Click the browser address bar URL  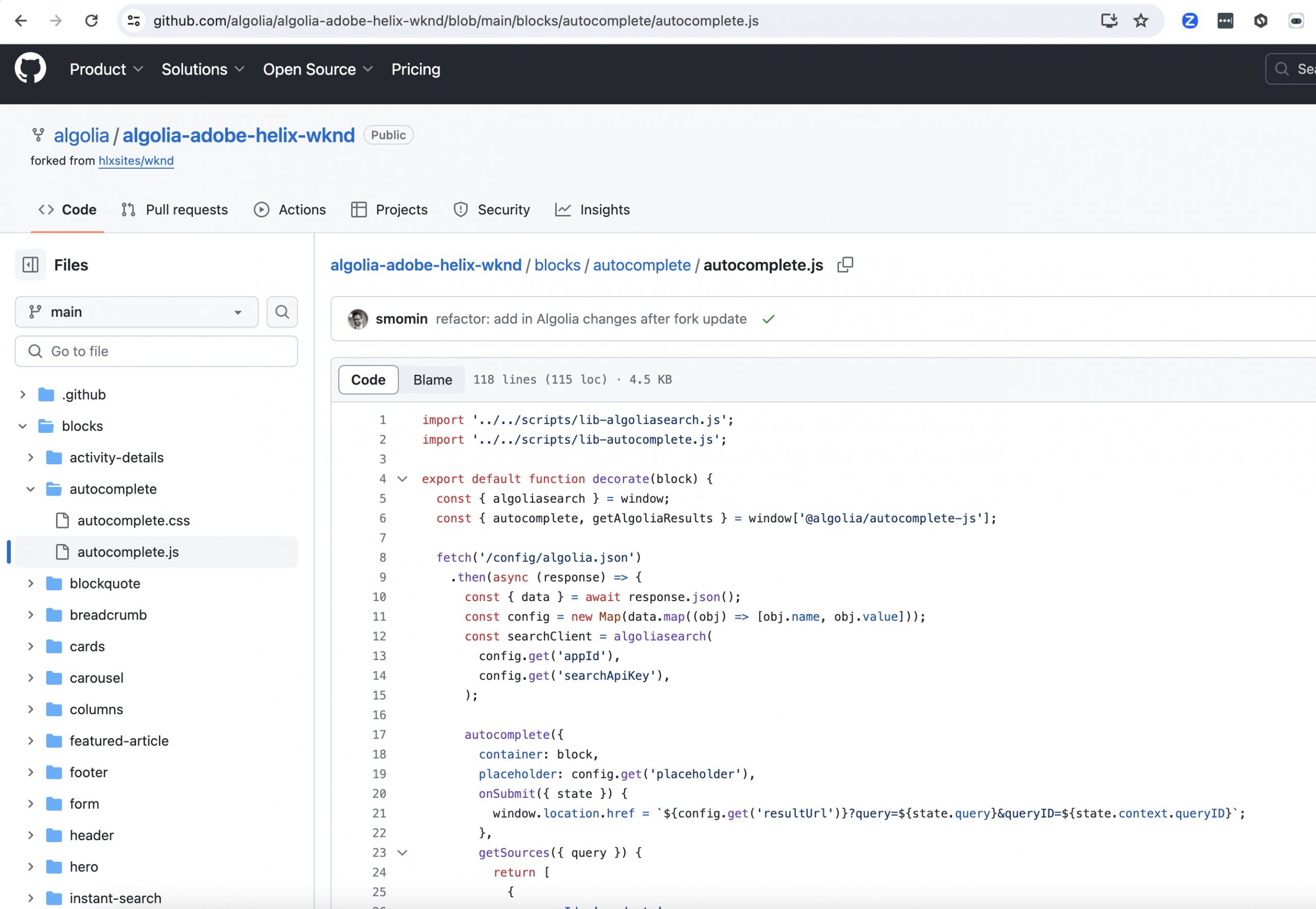[455, 21]
